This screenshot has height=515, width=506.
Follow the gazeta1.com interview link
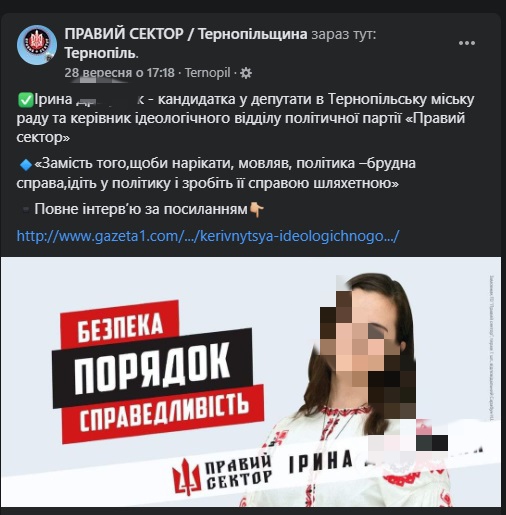[x=208, y=236]
